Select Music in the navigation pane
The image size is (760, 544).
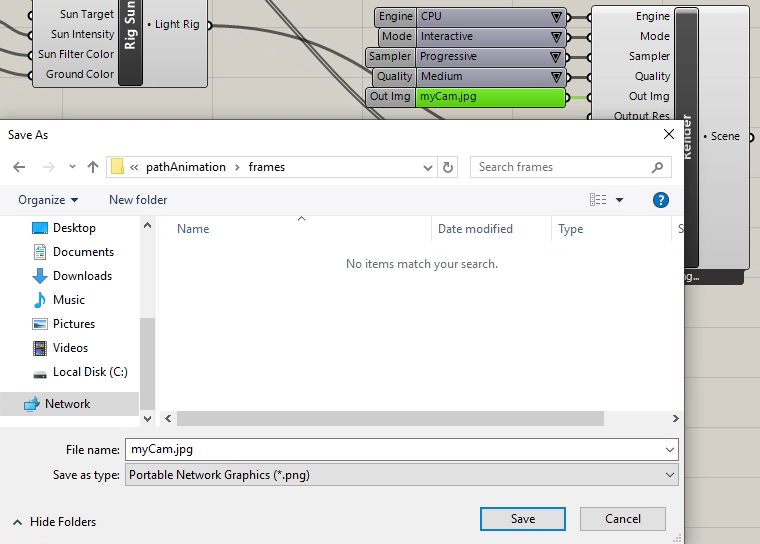pyautogui.click(x=69, y=300)
